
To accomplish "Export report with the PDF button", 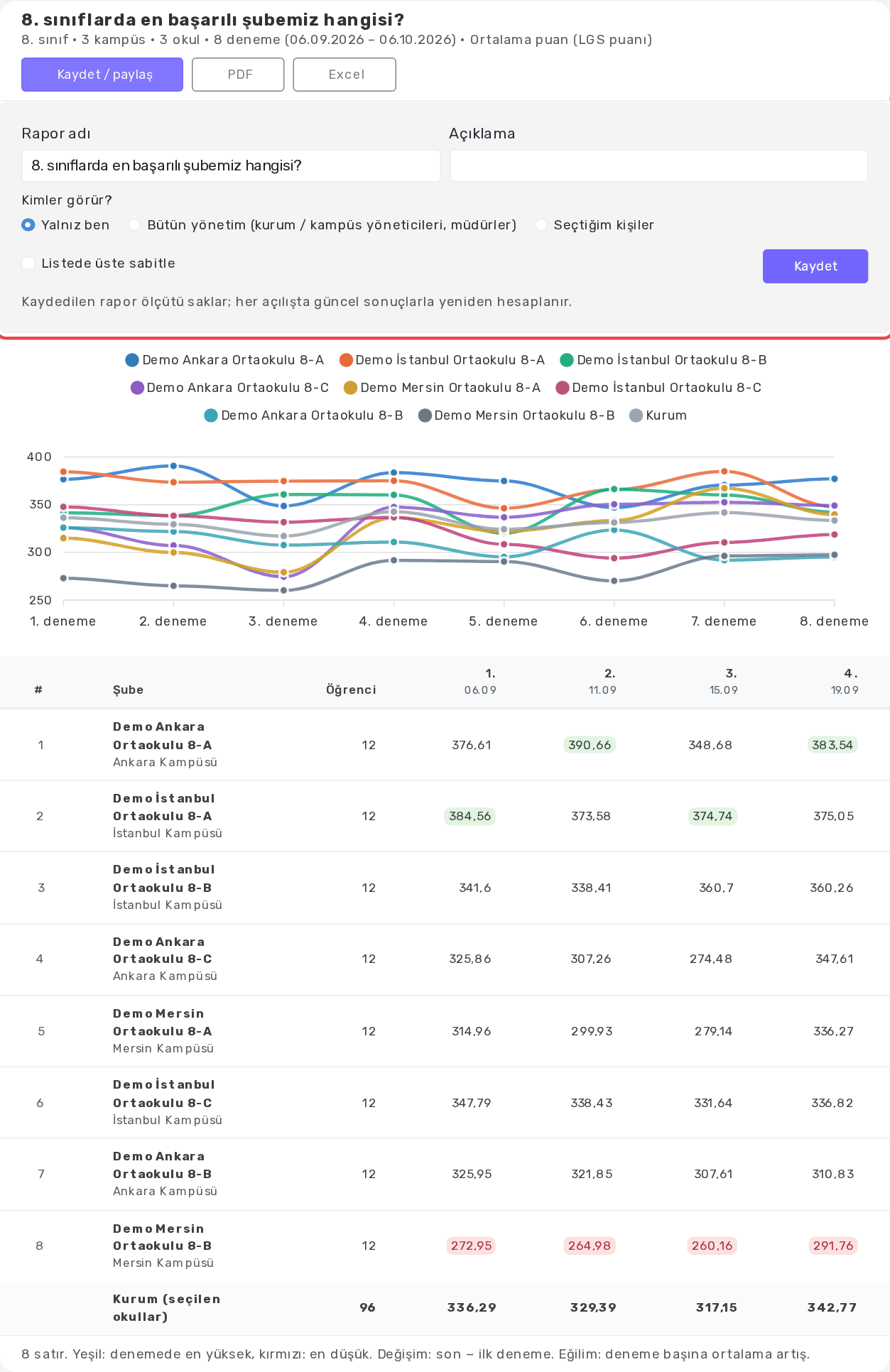I will [238, 75].
